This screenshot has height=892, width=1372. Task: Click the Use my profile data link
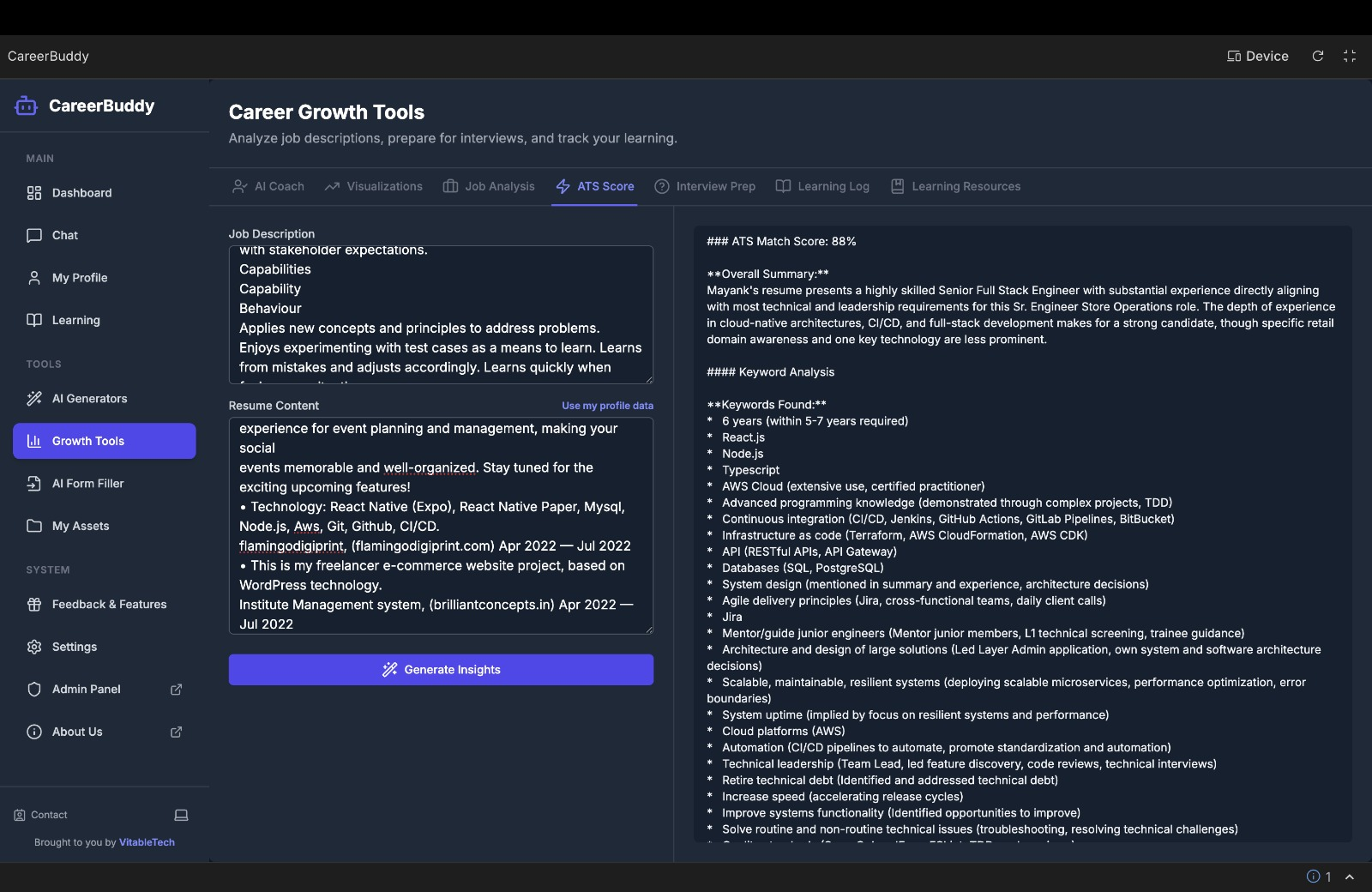(607, 406)
